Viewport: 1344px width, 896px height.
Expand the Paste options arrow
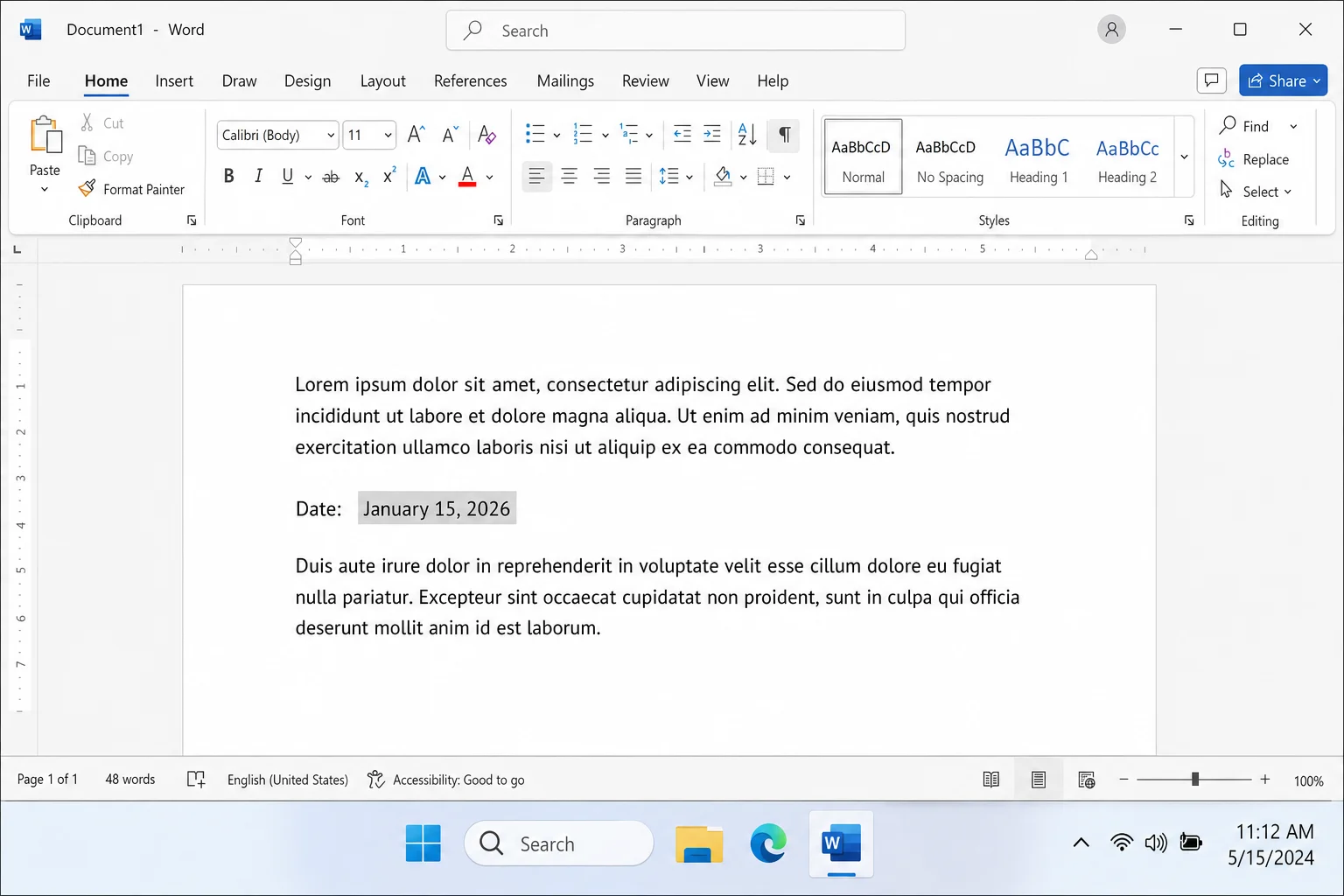[45, 190]
